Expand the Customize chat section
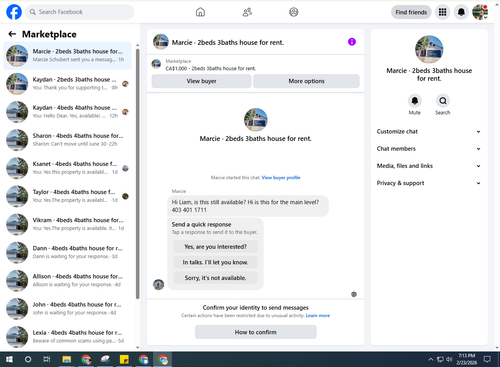 pos(429,131)
